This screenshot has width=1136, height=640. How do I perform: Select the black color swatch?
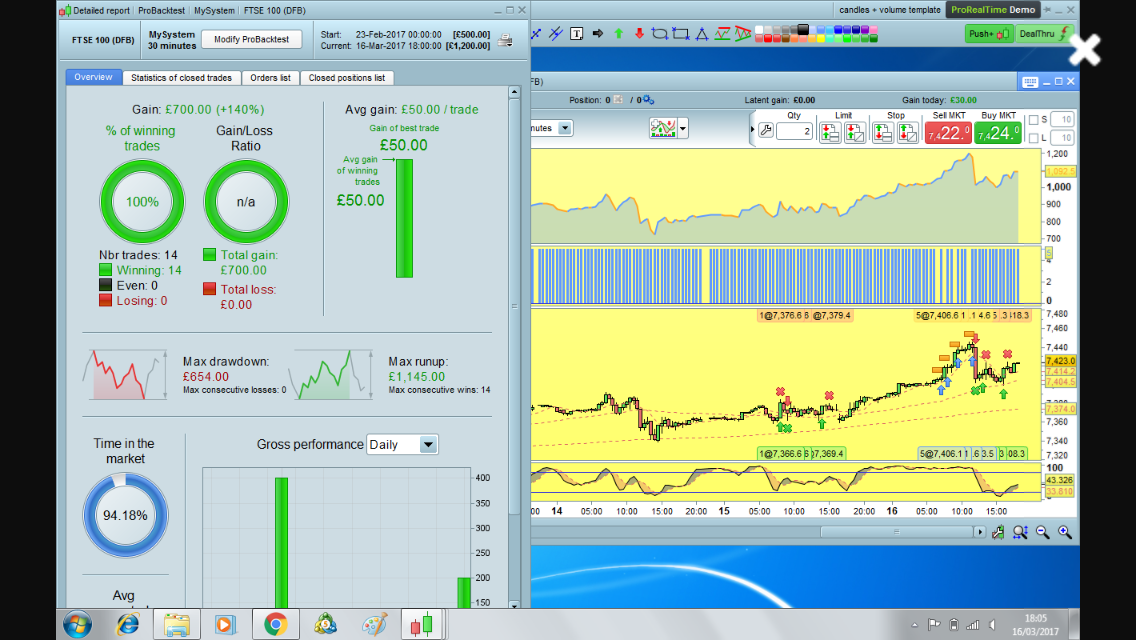point(803,30)
